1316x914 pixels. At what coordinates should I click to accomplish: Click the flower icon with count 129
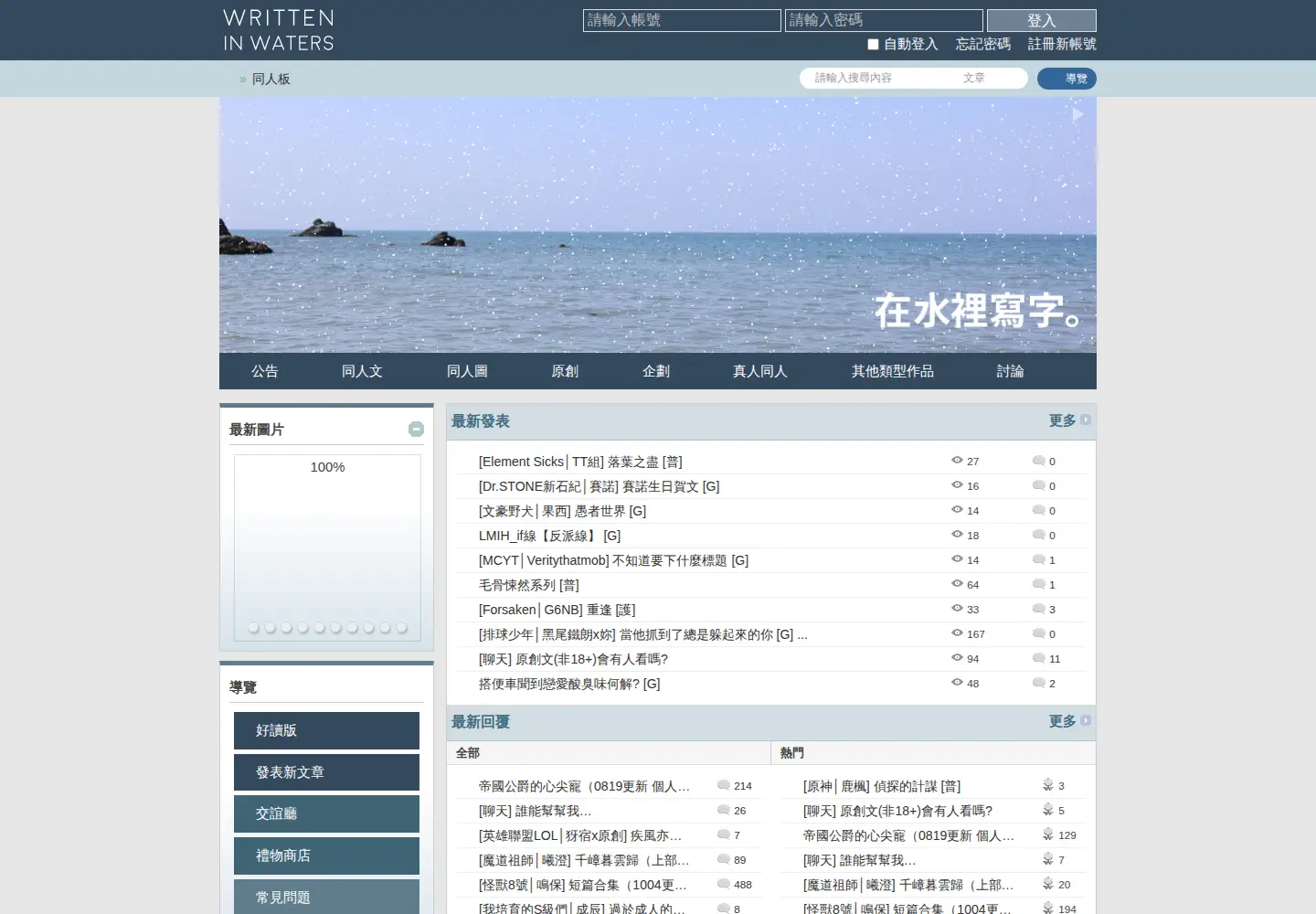(x=1048, y=834)
